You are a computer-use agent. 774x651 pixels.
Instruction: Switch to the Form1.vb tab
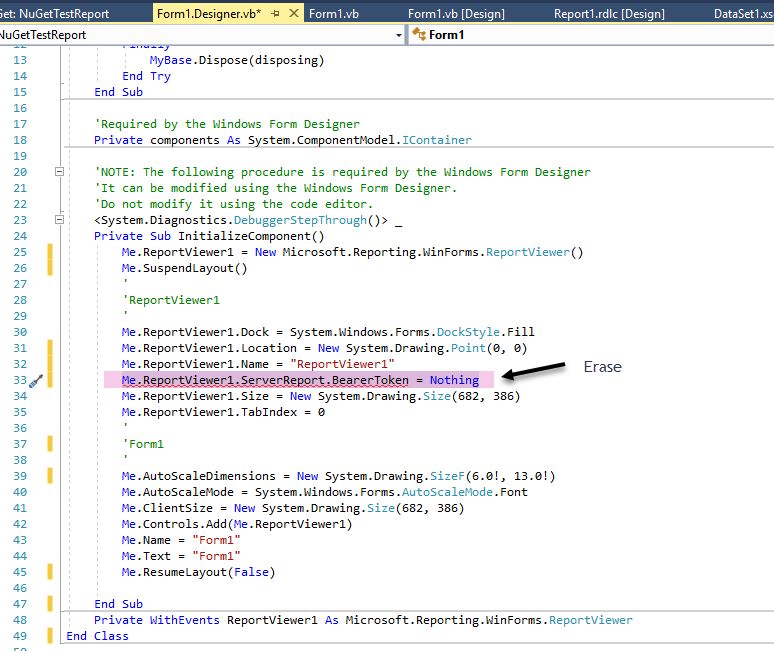tap(334, 14)
